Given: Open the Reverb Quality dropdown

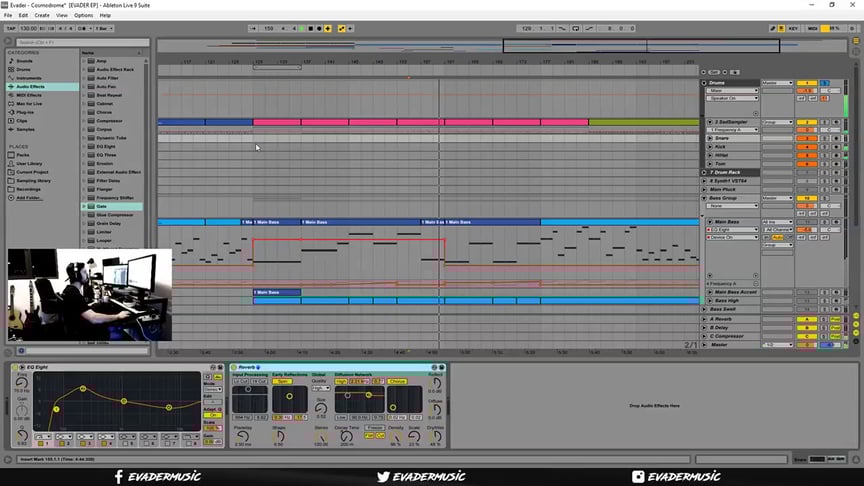Looking at the screenshot, I should click(x=321, y=388).
